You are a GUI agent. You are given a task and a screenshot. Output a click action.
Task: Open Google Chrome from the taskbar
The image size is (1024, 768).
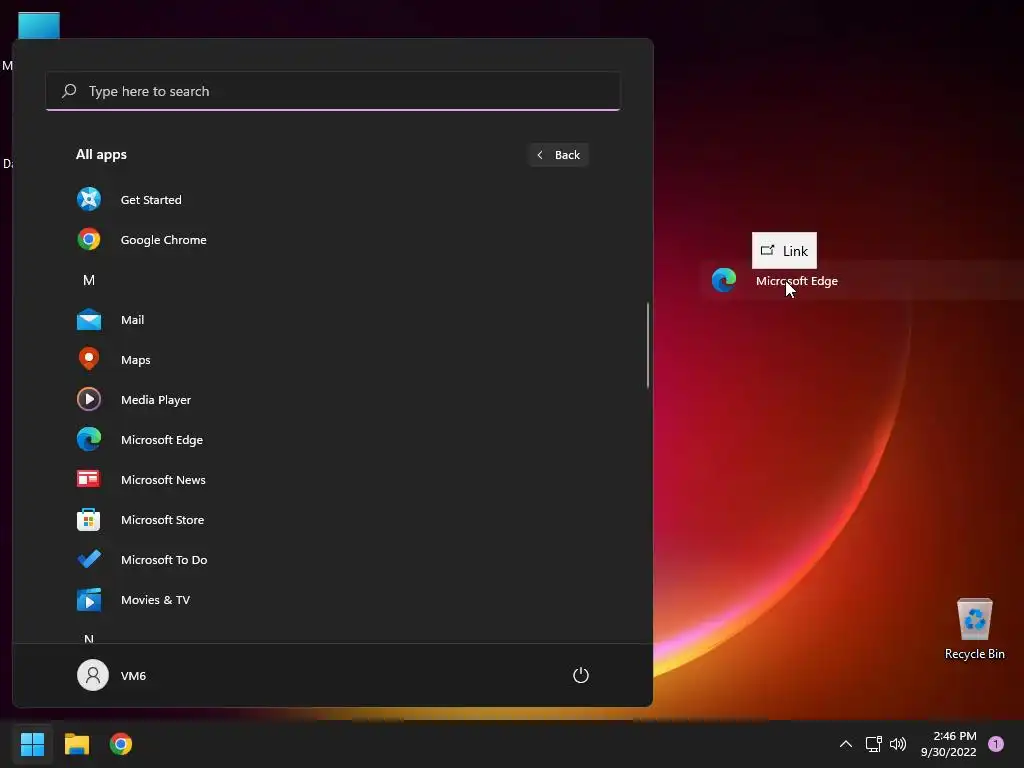[x=121, y=744]
